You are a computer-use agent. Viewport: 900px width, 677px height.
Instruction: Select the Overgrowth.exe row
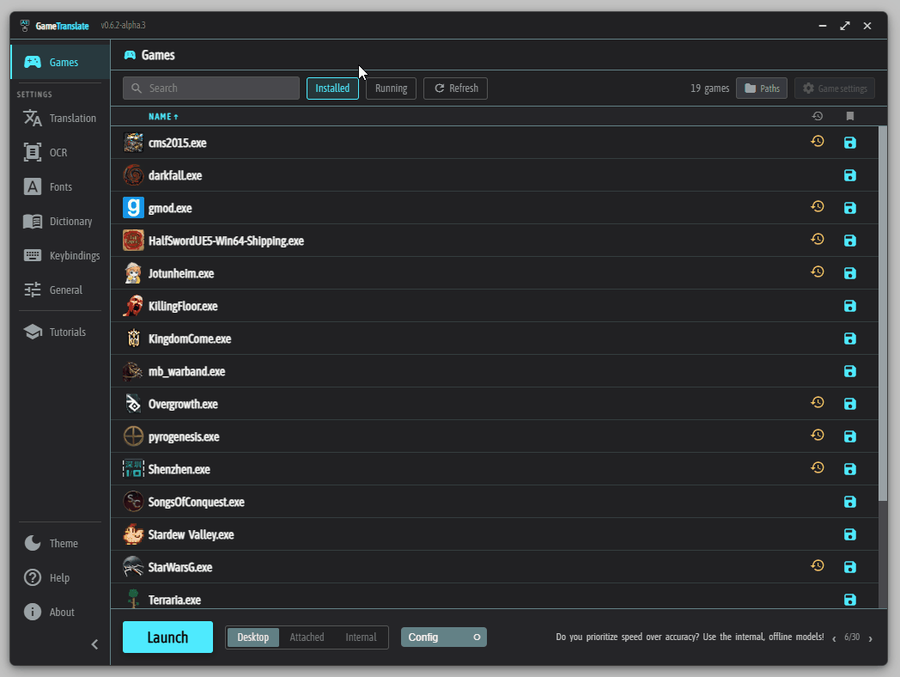pos(494,404)
